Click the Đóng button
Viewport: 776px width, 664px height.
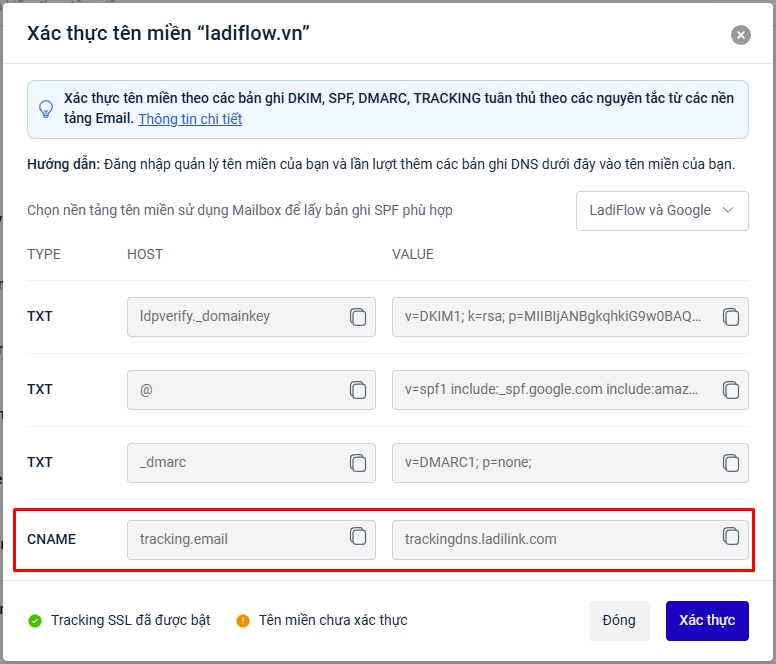(x=619, y=620)
